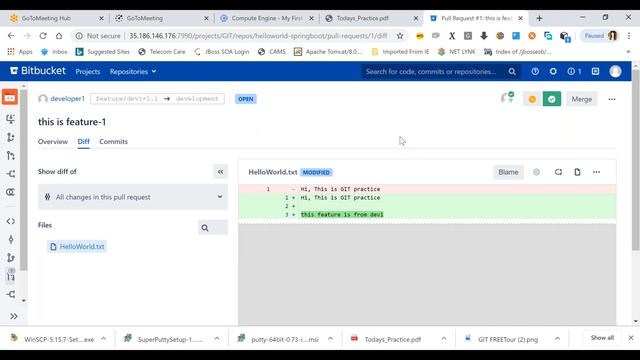Click the browser address bar URL
Screen dimensions: 640x360
258,36
